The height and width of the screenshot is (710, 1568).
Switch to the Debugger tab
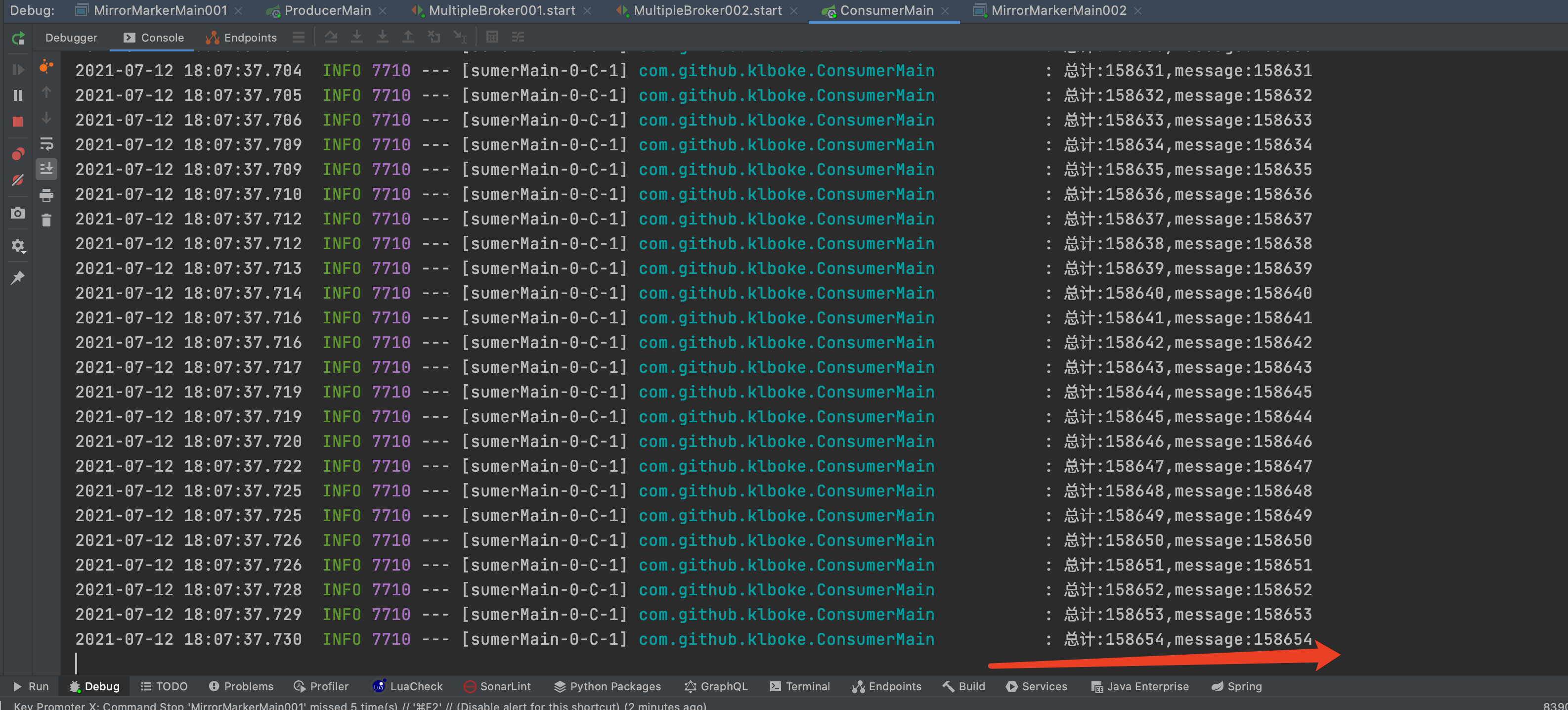tap(71, 38)
